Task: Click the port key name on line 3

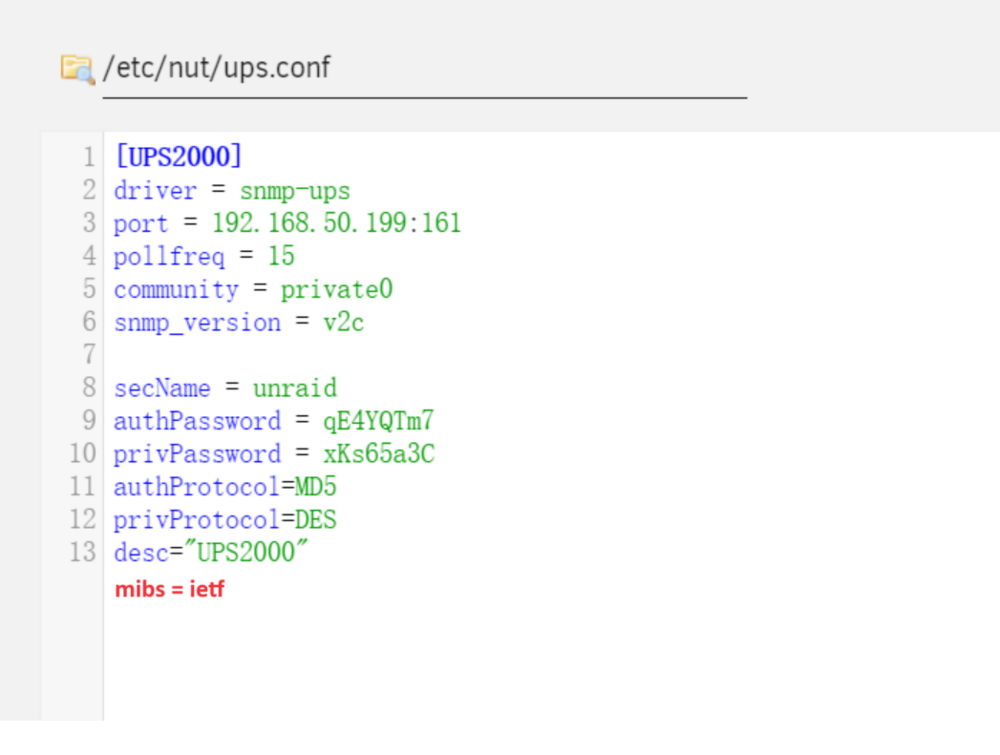Action: [141, 224]
